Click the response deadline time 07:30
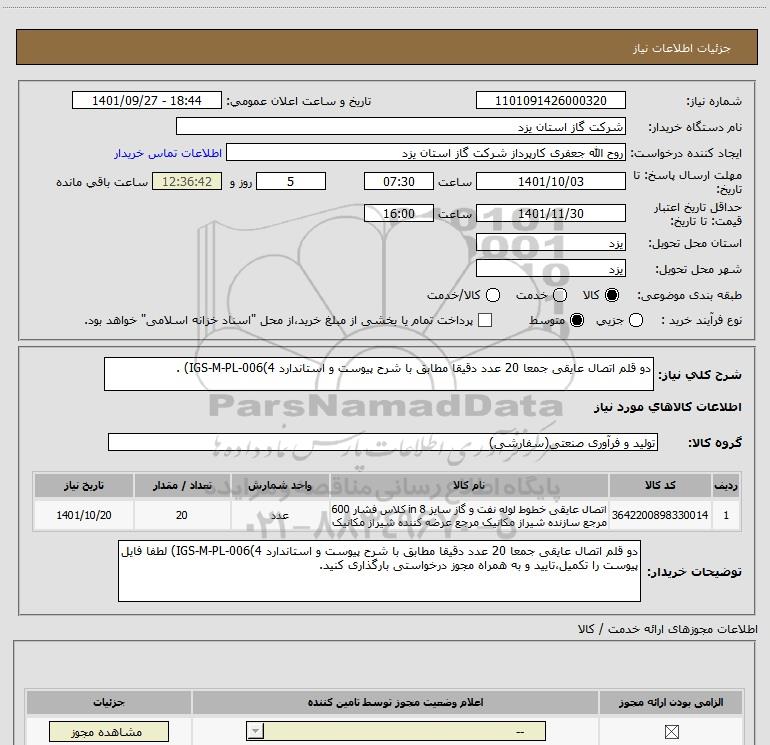This screenshot has width=770, height=745. pyautogui.click(x=399, y=181)
